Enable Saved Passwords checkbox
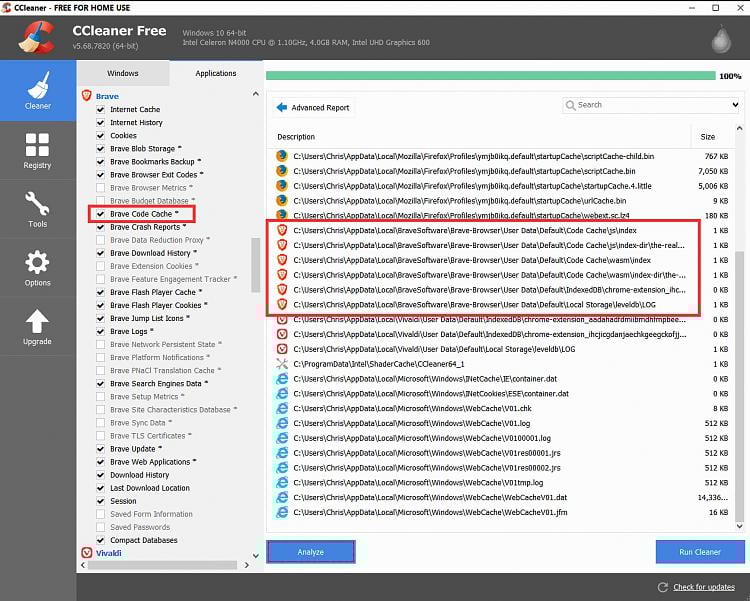750x601 pixels. click(100, 527)
